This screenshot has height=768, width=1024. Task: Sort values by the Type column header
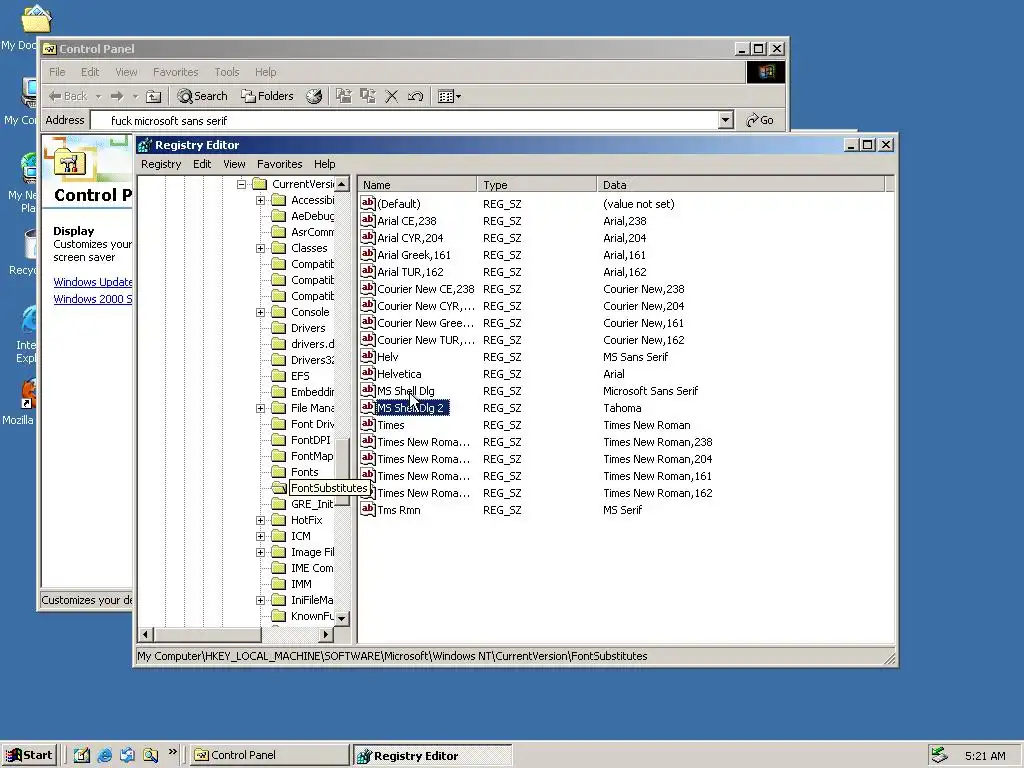tap(536, 185)
